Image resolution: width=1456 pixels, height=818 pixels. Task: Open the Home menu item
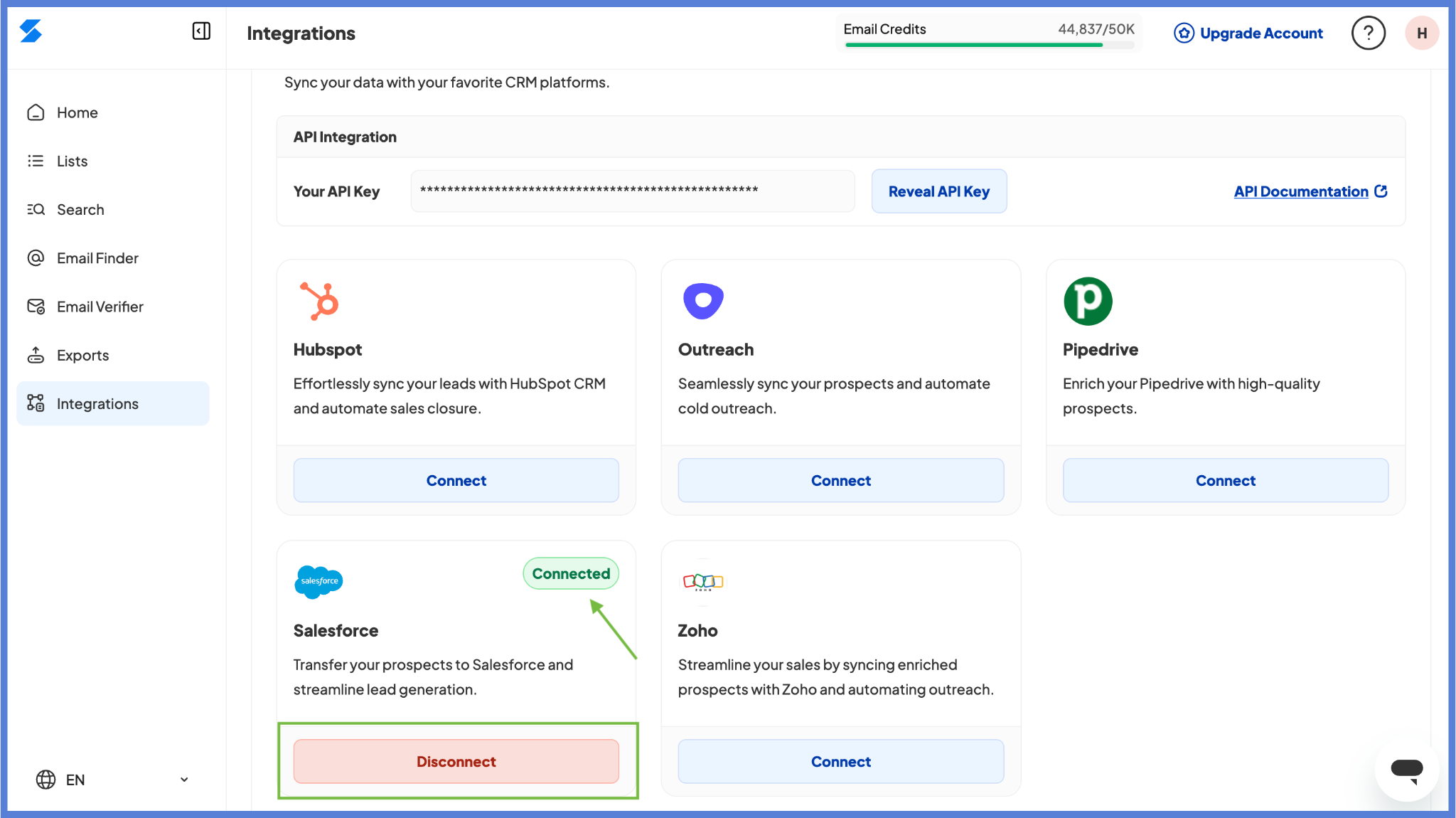tap(112, 112)
